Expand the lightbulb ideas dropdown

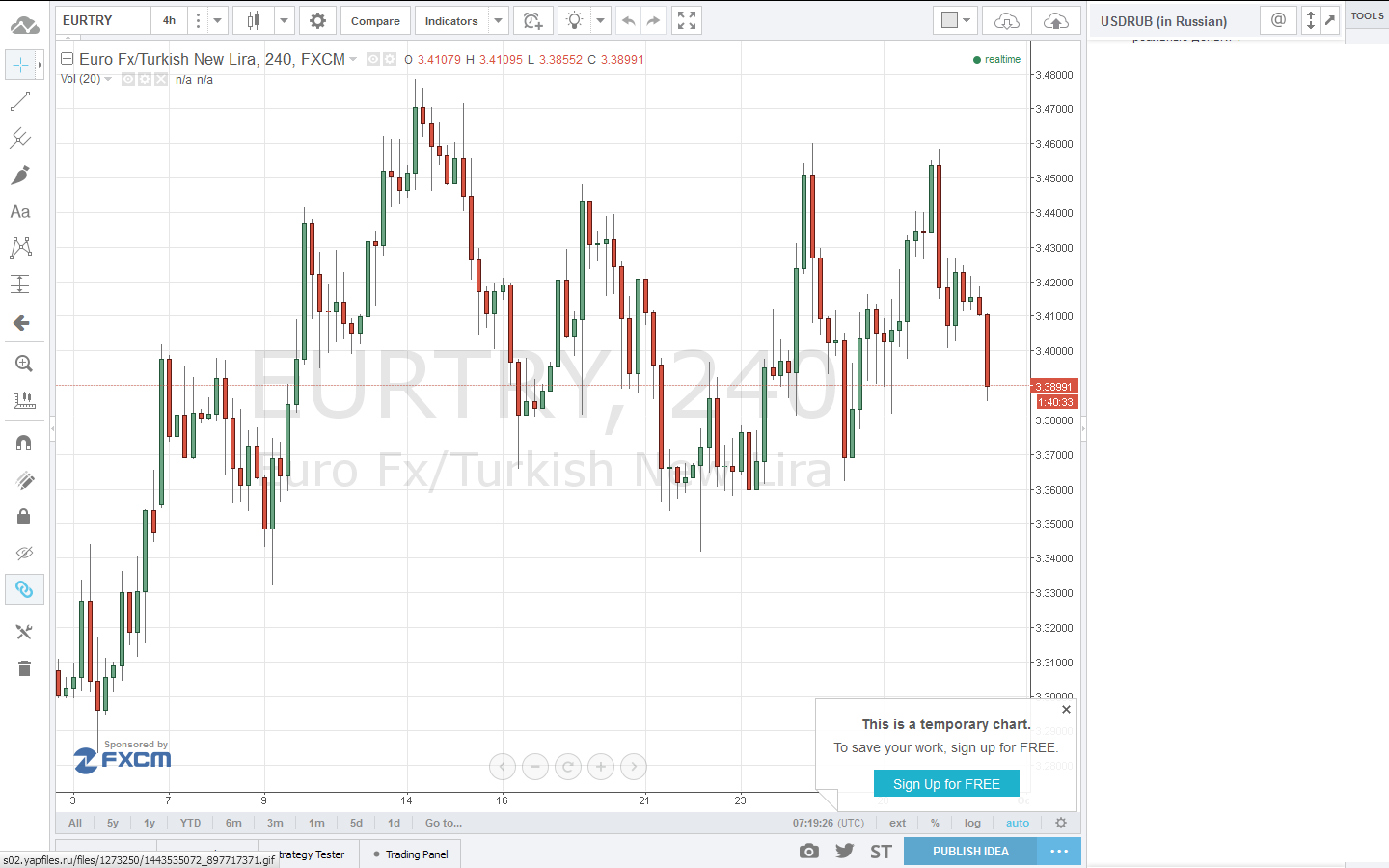click(600, 20)
